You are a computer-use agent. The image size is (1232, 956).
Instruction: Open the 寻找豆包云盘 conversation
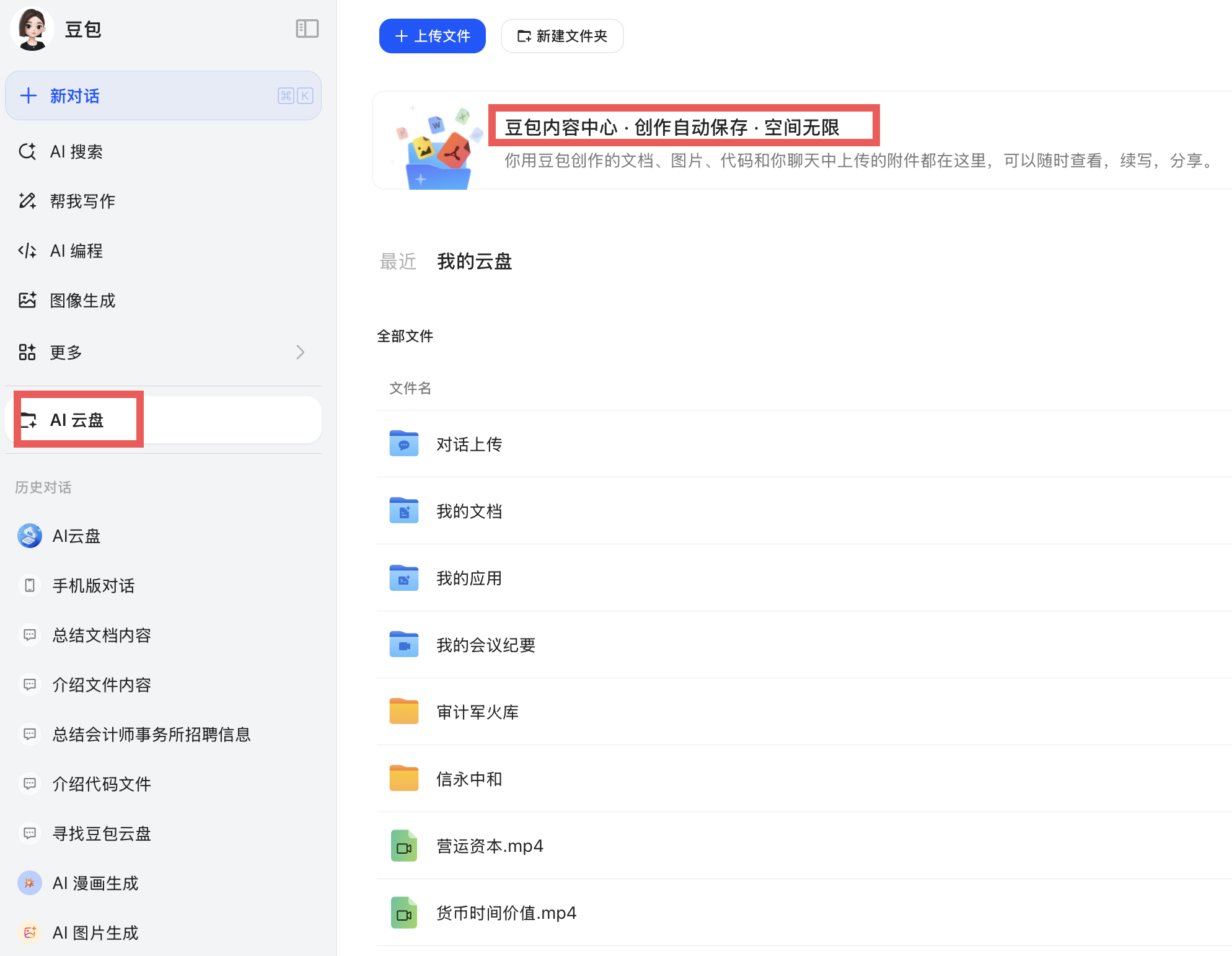tap(163, 833)
